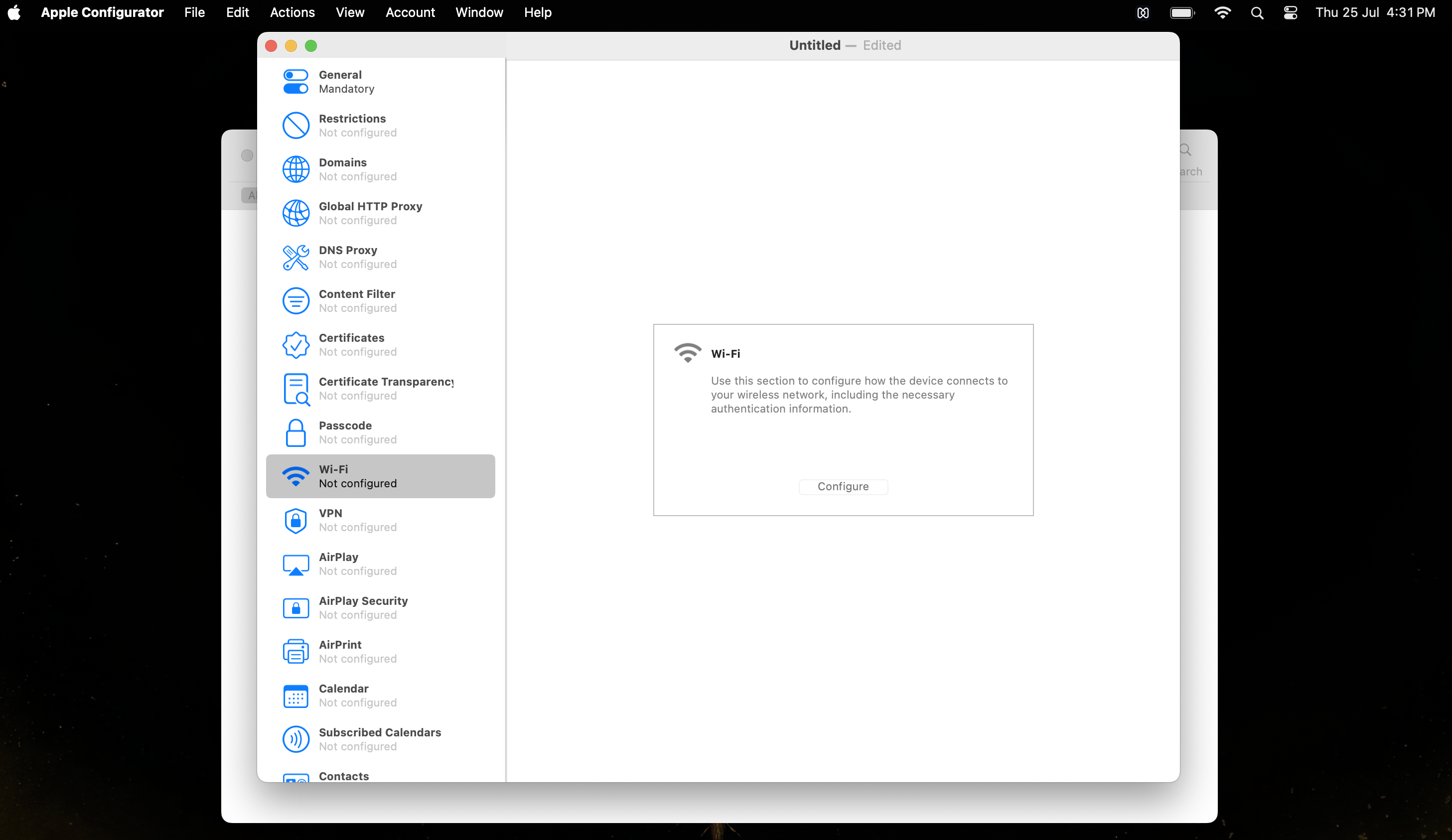Click the Wi-Fi sidebar icon
Viewport: 1452px width, 840px height.
[295, 476]
